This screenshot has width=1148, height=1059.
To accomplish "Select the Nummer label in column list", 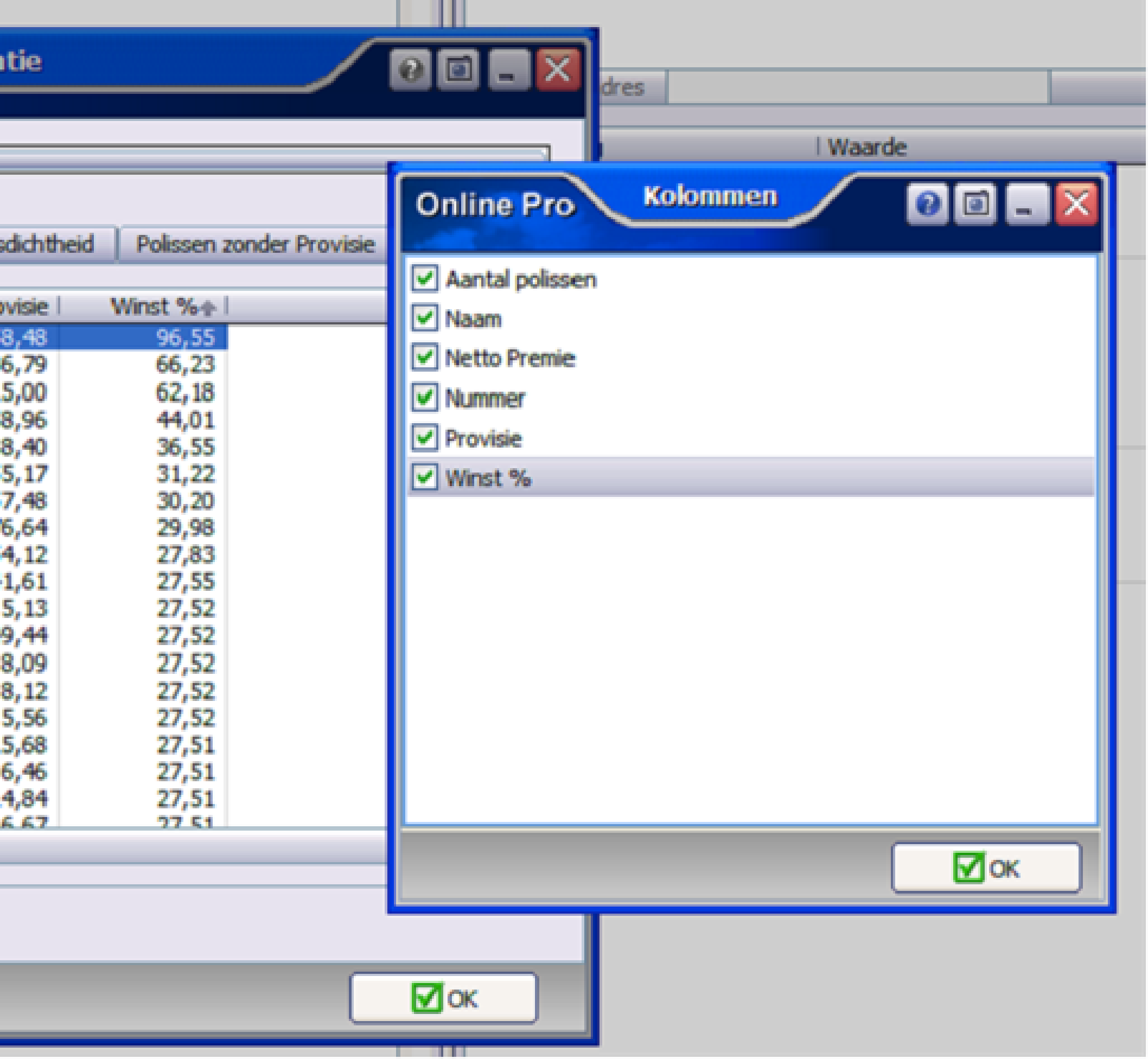I will coord(485,398).
